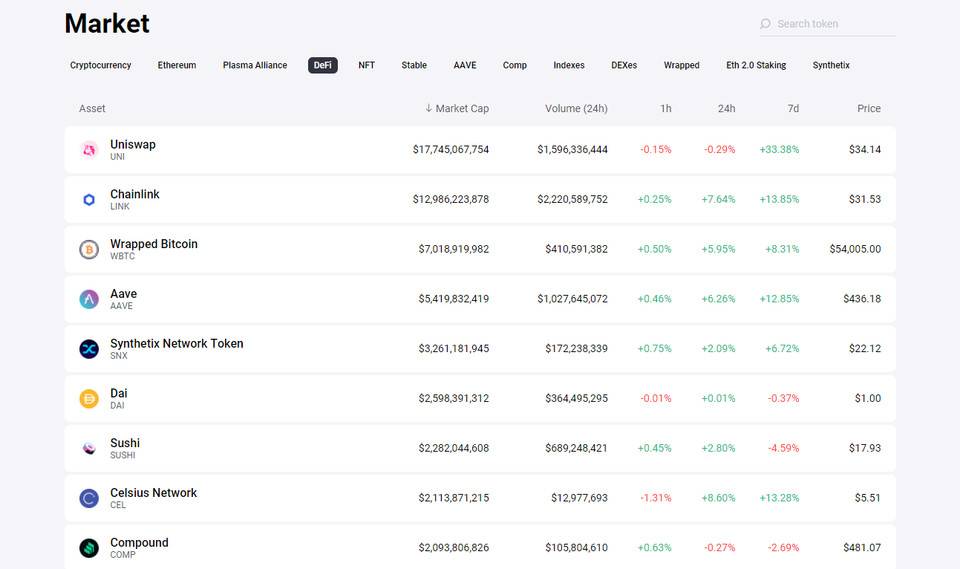
Task: Click the Dai coin icon
Action: pos(89,399)
